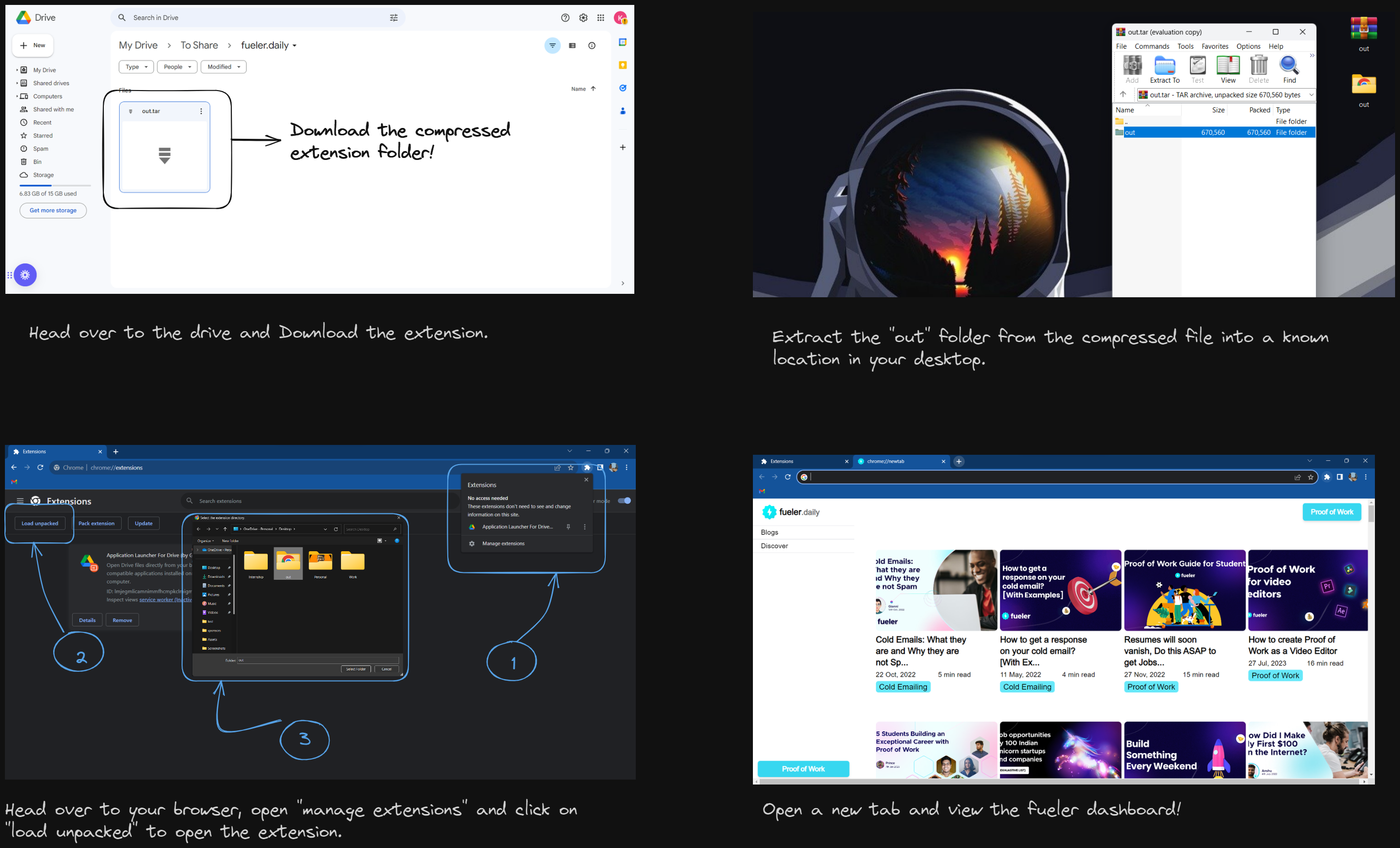Image resolution: width=1400 pixels, height=848 pixels.
Task: Click the Drive search options filter icon
Action: coord(394,18)
